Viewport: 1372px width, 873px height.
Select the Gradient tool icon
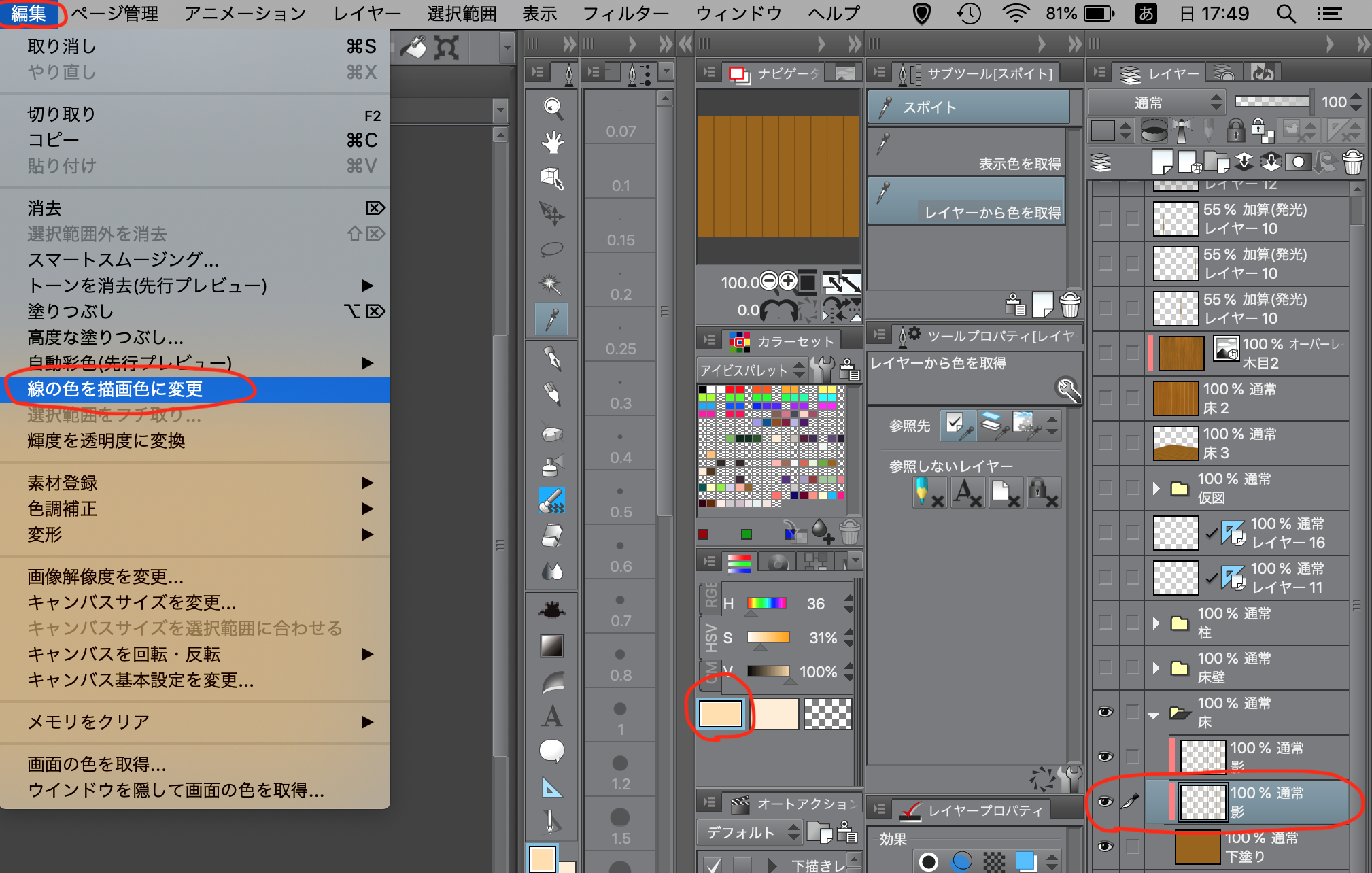pos(552,645)
